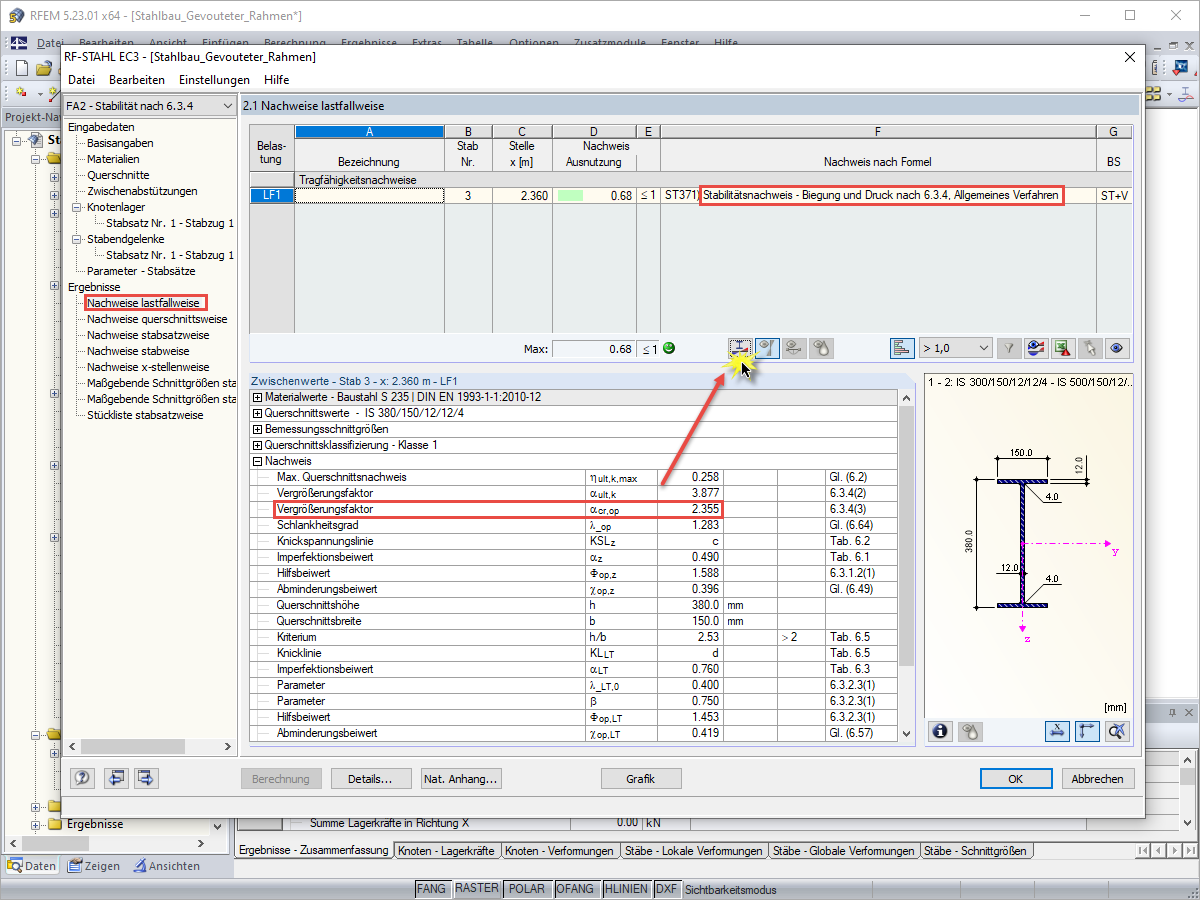Select Basisangaben in tree

(x=120, y=143)
